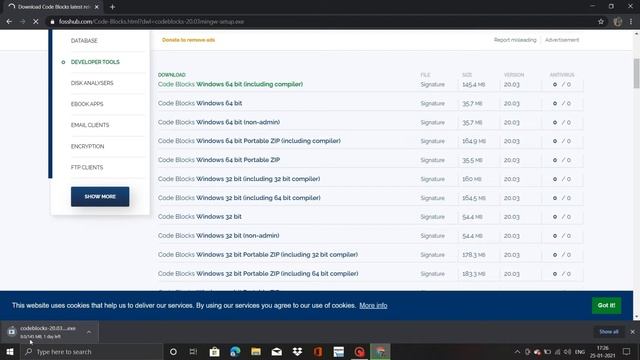Go back using the browser back arrow
The height and width of the screenshot is (360, 640).
(9, 22)
